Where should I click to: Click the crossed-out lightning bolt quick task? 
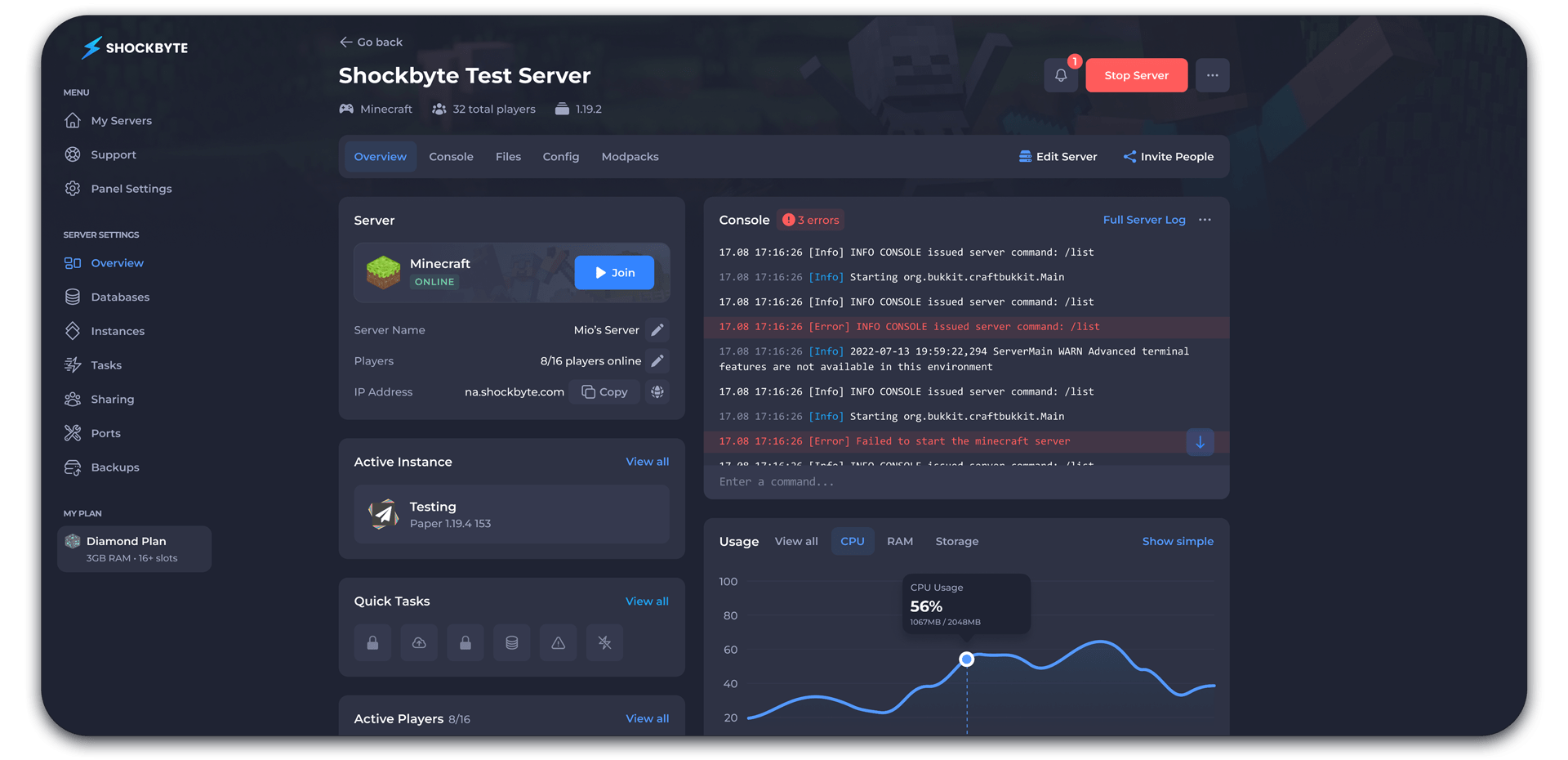pyautogui.click(x=604, y=643)
